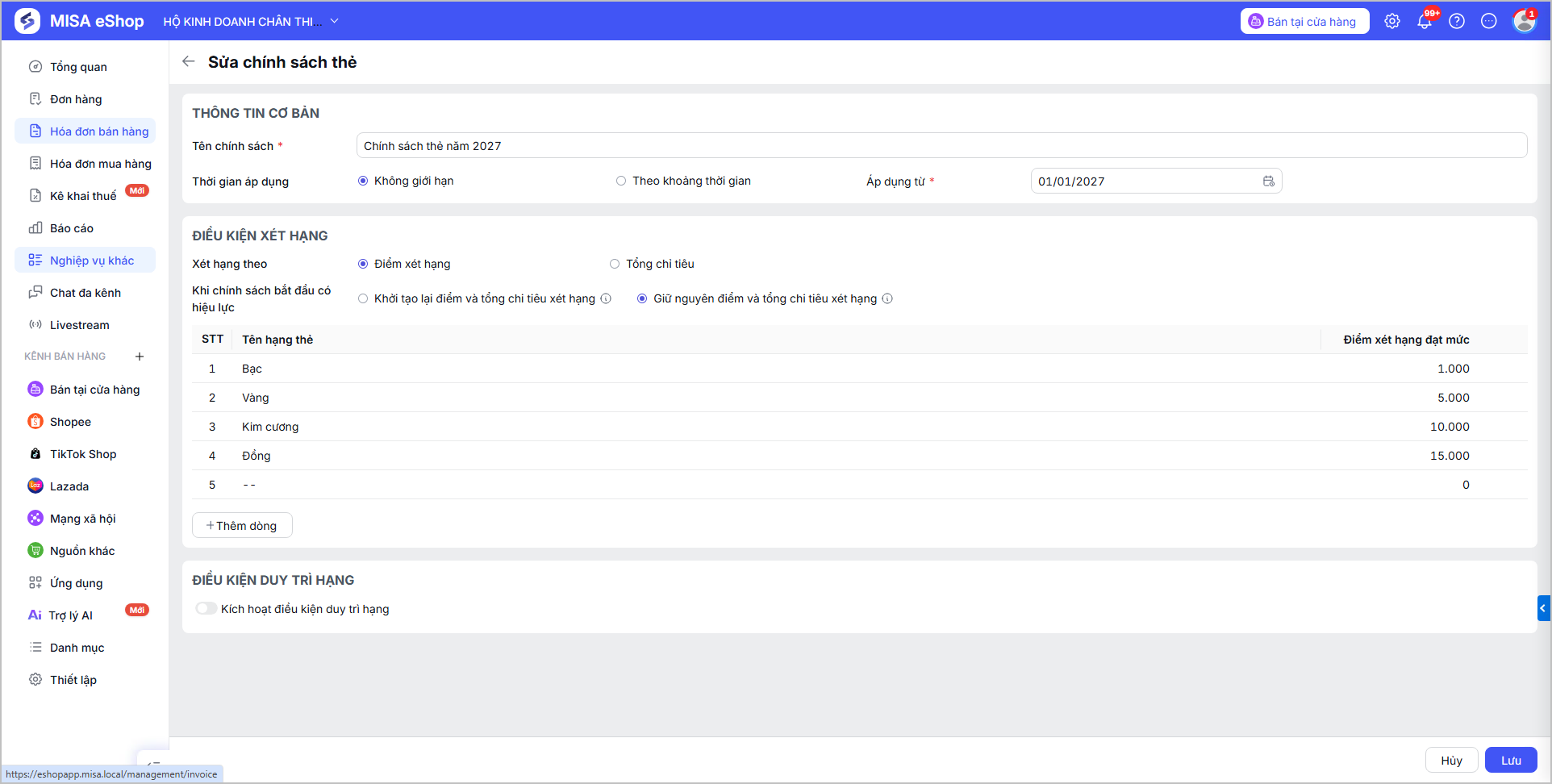Click the Thêm dòng button

coord(242,525)
